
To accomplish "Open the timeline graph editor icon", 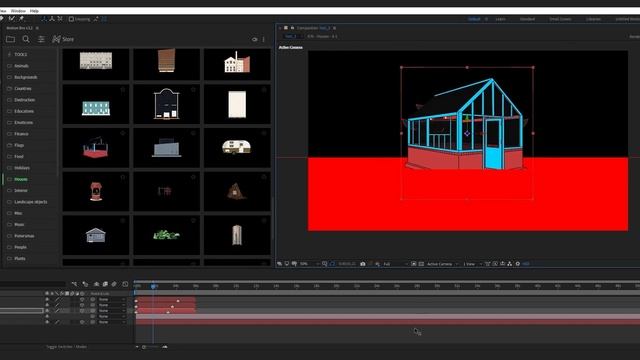I will [x=125, y=284].
